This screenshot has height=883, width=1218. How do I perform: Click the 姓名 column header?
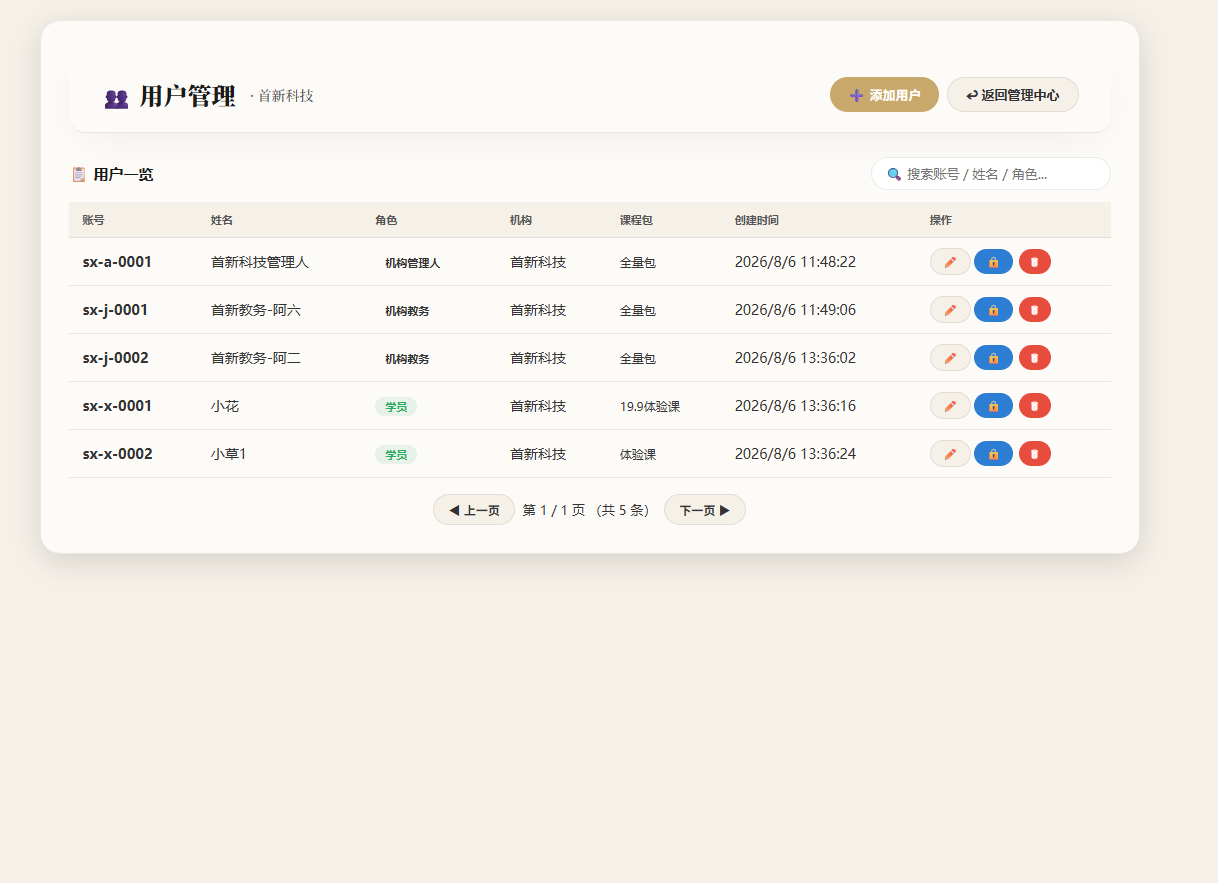222,220
